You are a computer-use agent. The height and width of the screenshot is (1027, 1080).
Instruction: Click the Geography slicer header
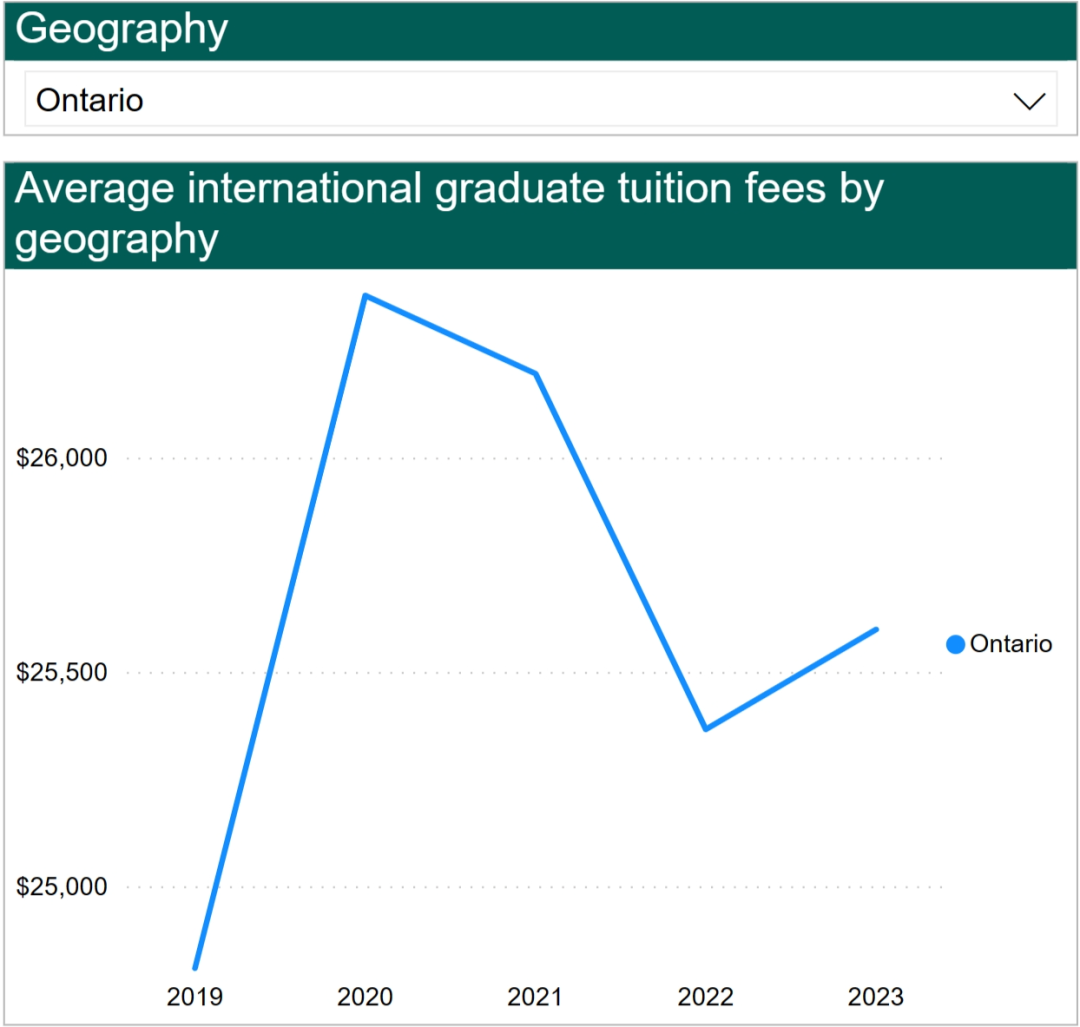(x=541, y=30)
